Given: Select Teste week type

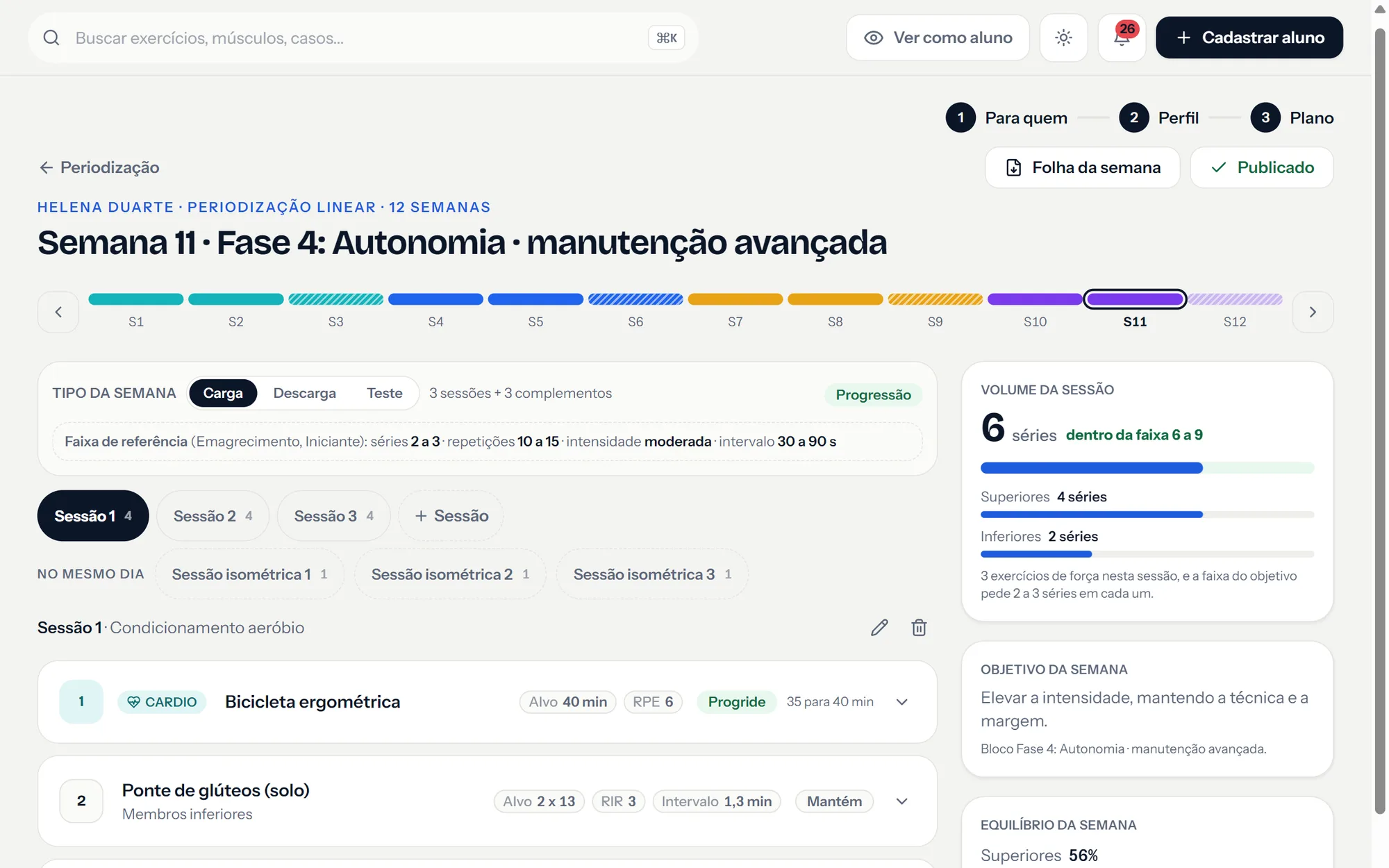Looking at the screenshot, I should (384, 393).
